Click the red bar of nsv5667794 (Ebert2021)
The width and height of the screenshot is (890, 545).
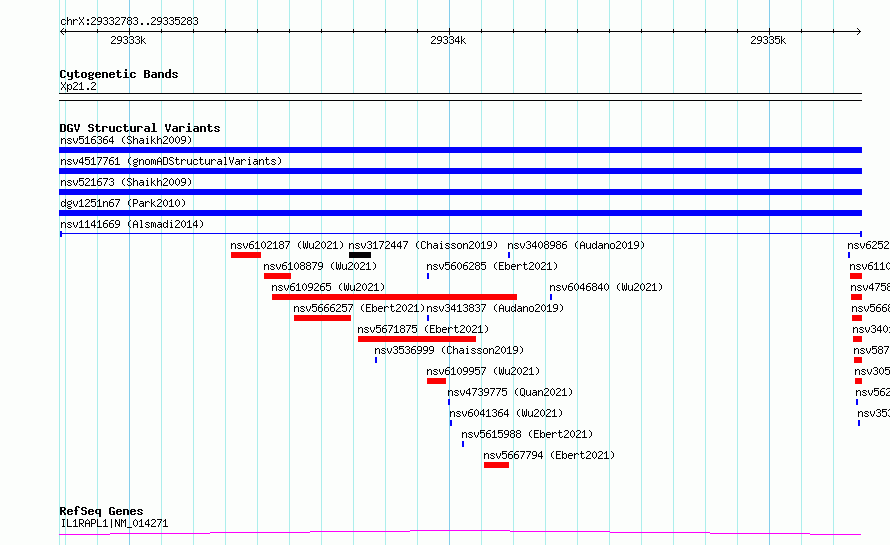tap(497, 465)
